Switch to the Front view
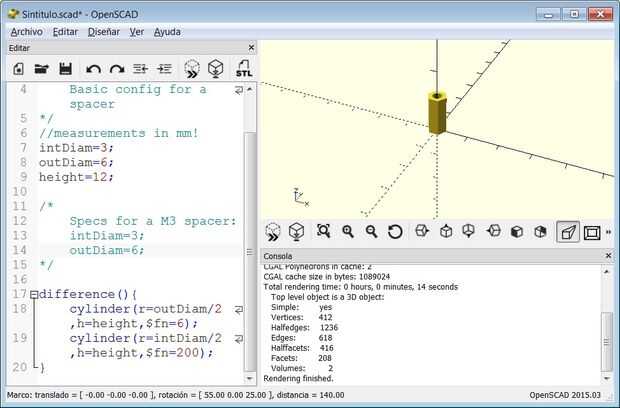The width and height of the screenshot is (620, 408). point(517,231)
